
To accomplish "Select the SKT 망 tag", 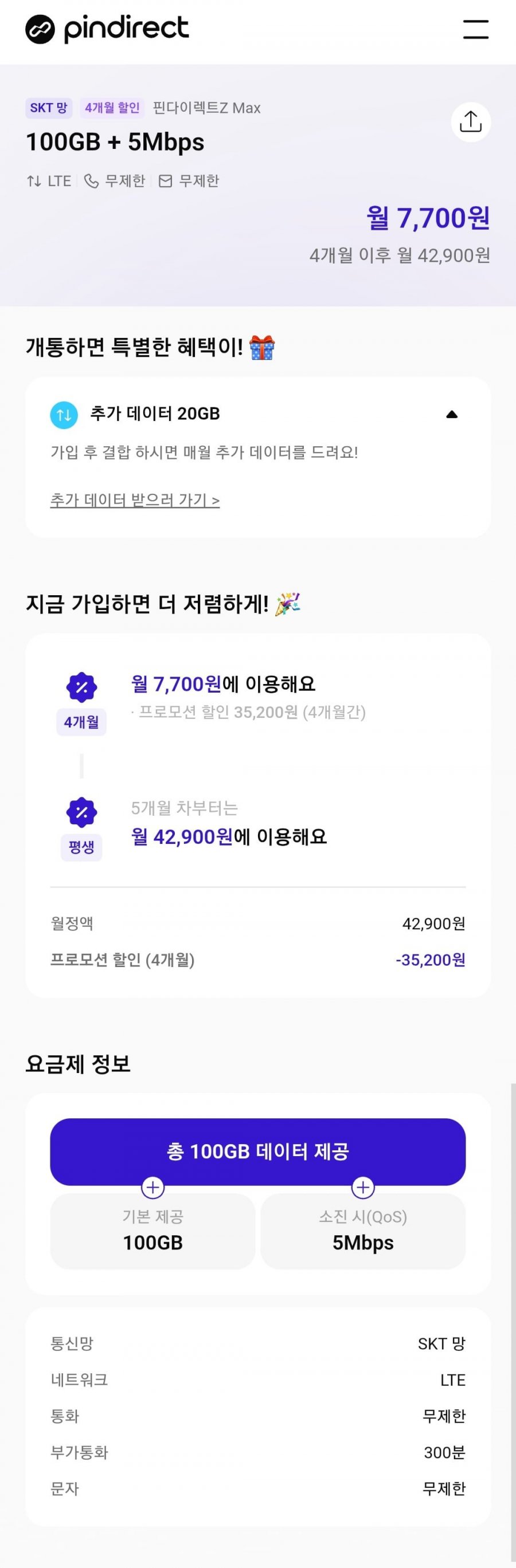I will coord(49,108).
